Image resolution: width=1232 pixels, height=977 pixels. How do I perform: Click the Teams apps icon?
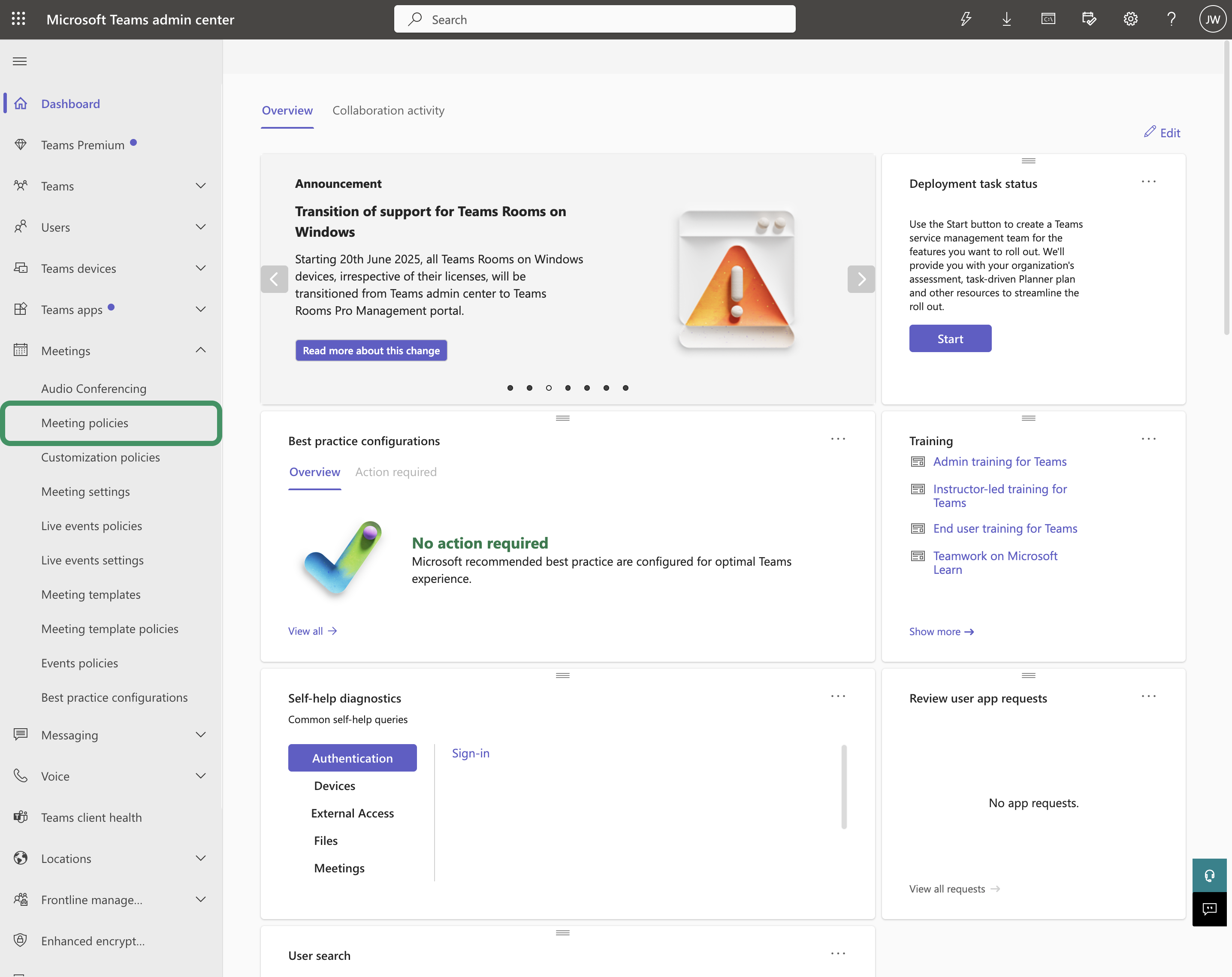[x=21, y=309]
